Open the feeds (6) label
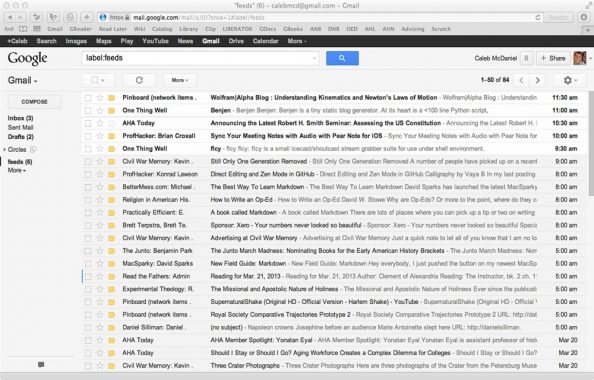The width and height of the screenshot is (594, 380). [20, 162]
